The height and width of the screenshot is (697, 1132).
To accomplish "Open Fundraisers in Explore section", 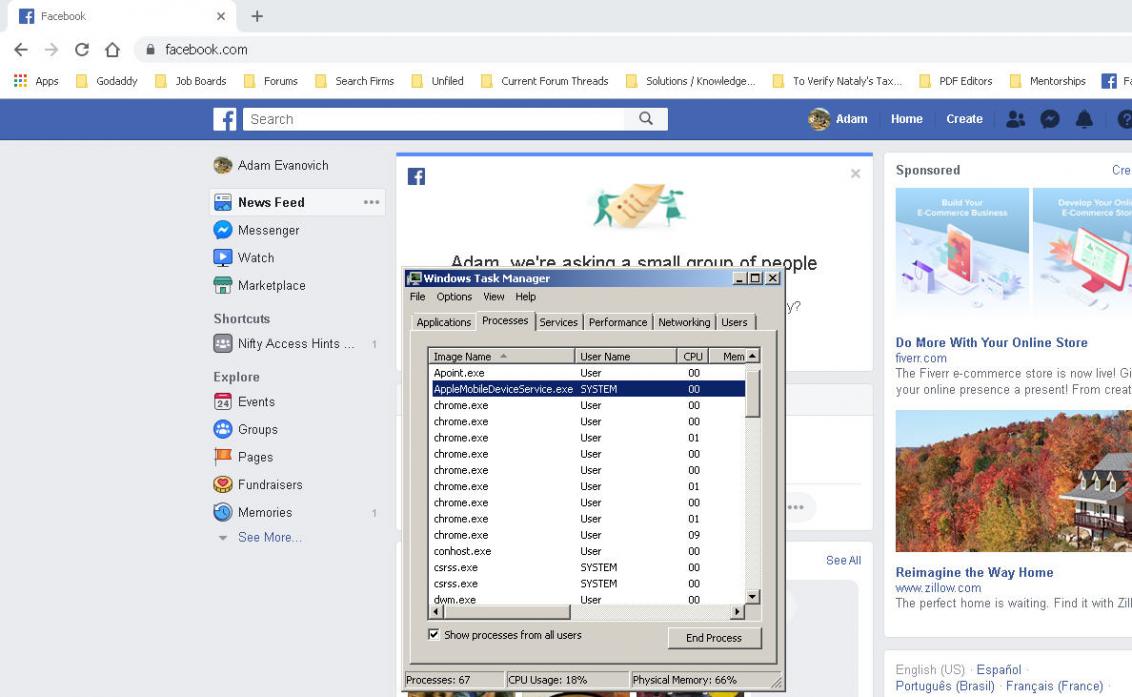I will coord(269,485).
